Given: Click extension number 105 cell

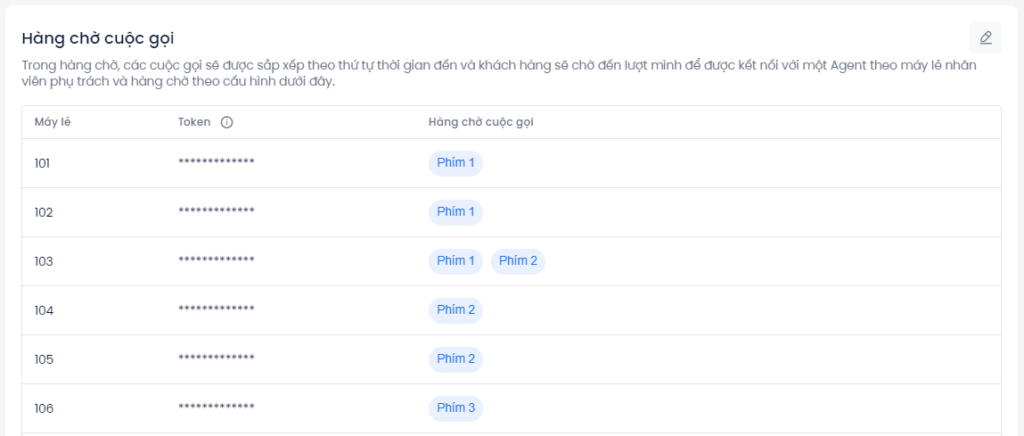Looking at the screenshot, I should click(x=42, y=359).
